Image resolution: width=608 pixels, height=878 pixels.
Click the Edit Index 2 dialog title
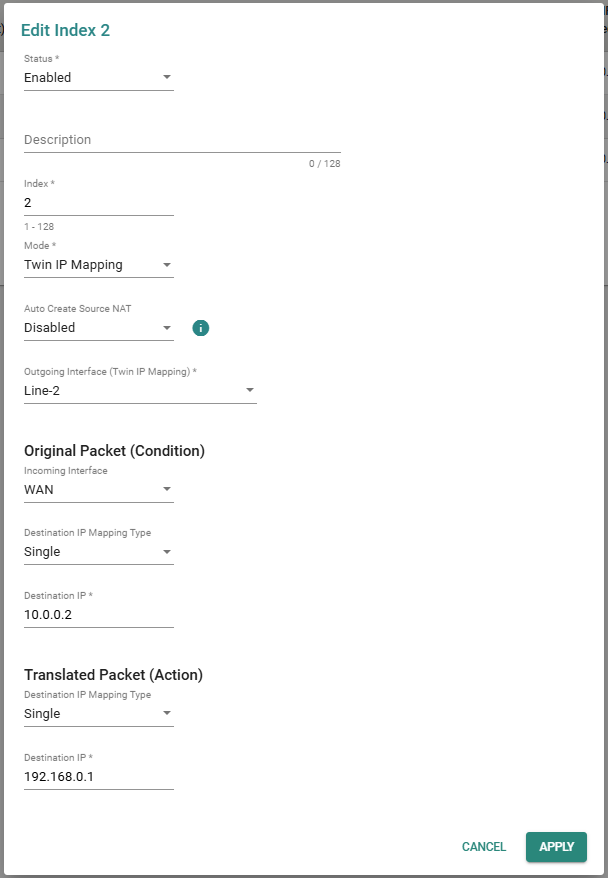pyautogui.click(x=66, y=30)
